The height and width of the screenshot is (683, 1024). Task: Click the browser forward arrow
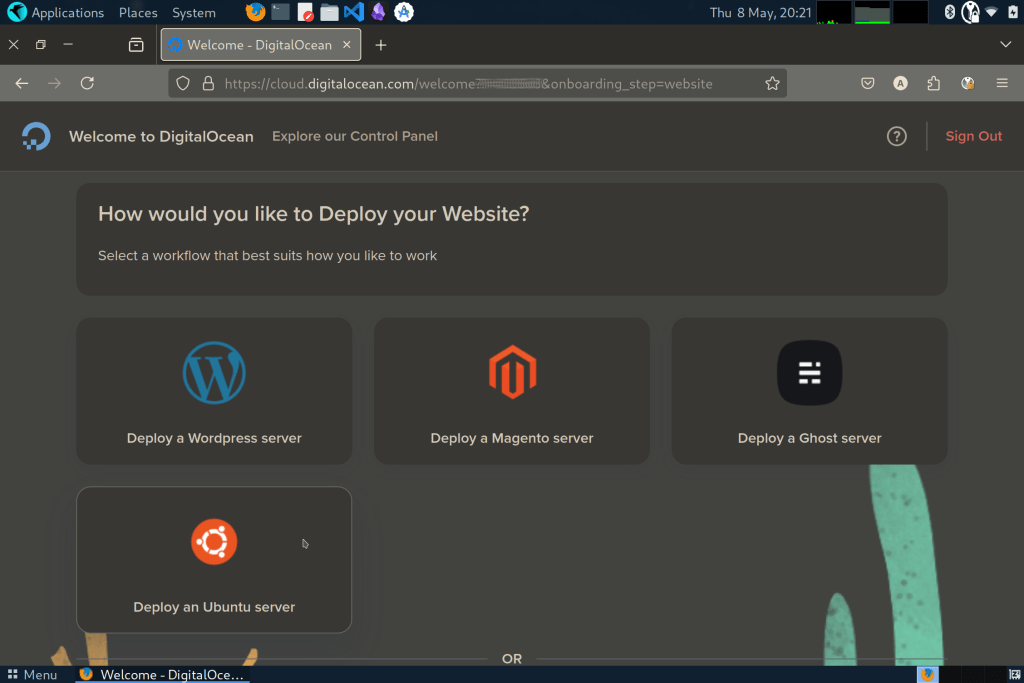55,84
